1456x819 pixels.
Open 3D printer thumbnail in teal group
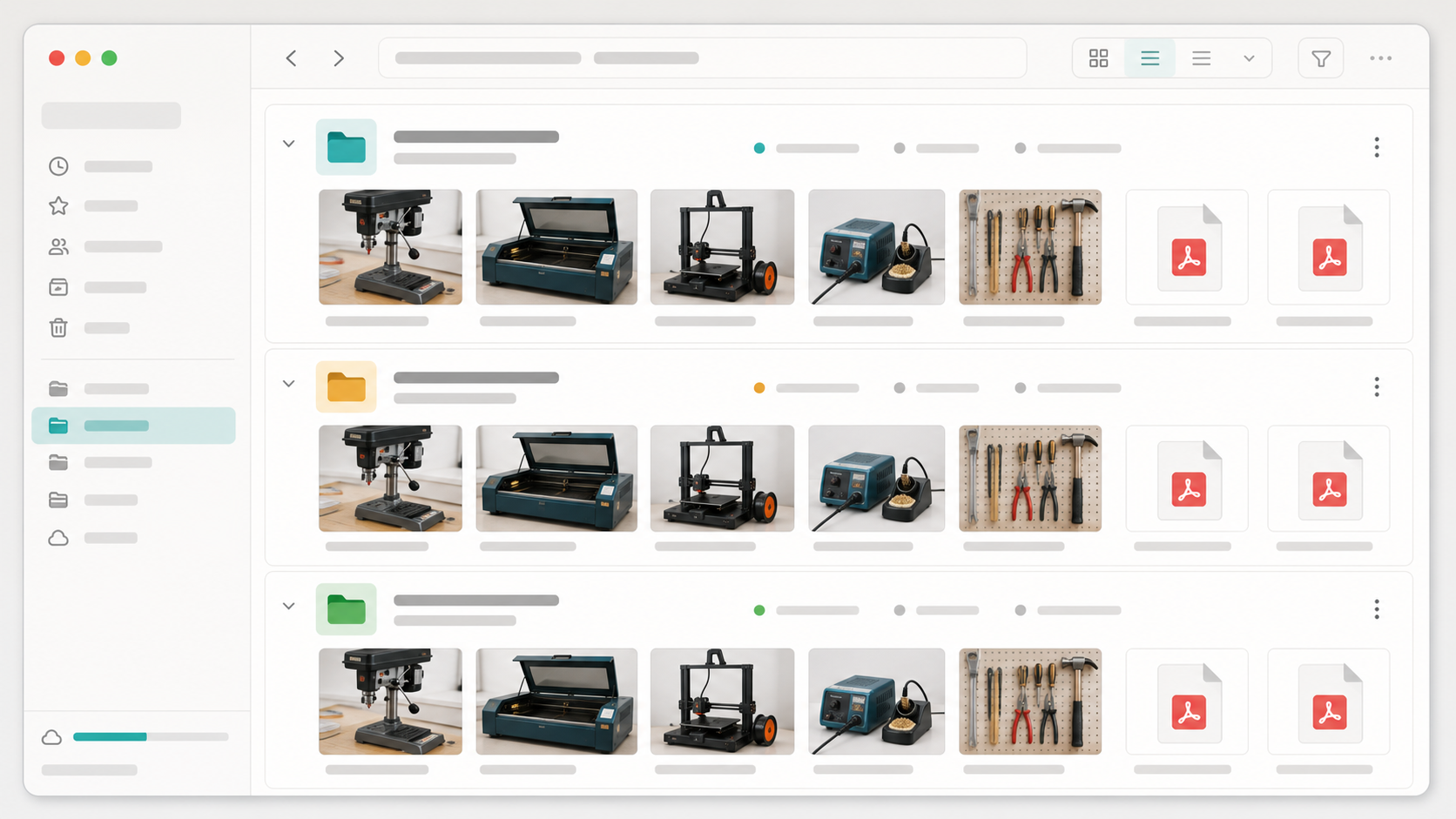point(722,247)
